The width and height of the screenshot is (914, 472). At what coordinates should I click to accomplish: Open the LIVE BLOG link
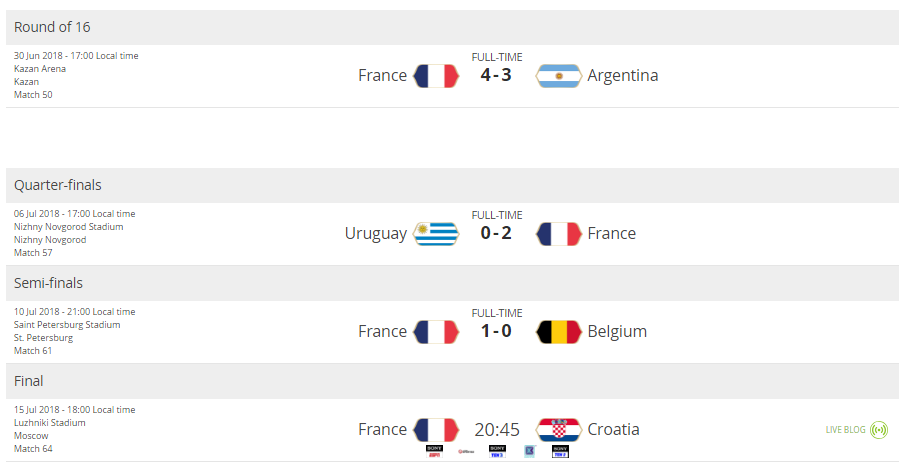845,430
